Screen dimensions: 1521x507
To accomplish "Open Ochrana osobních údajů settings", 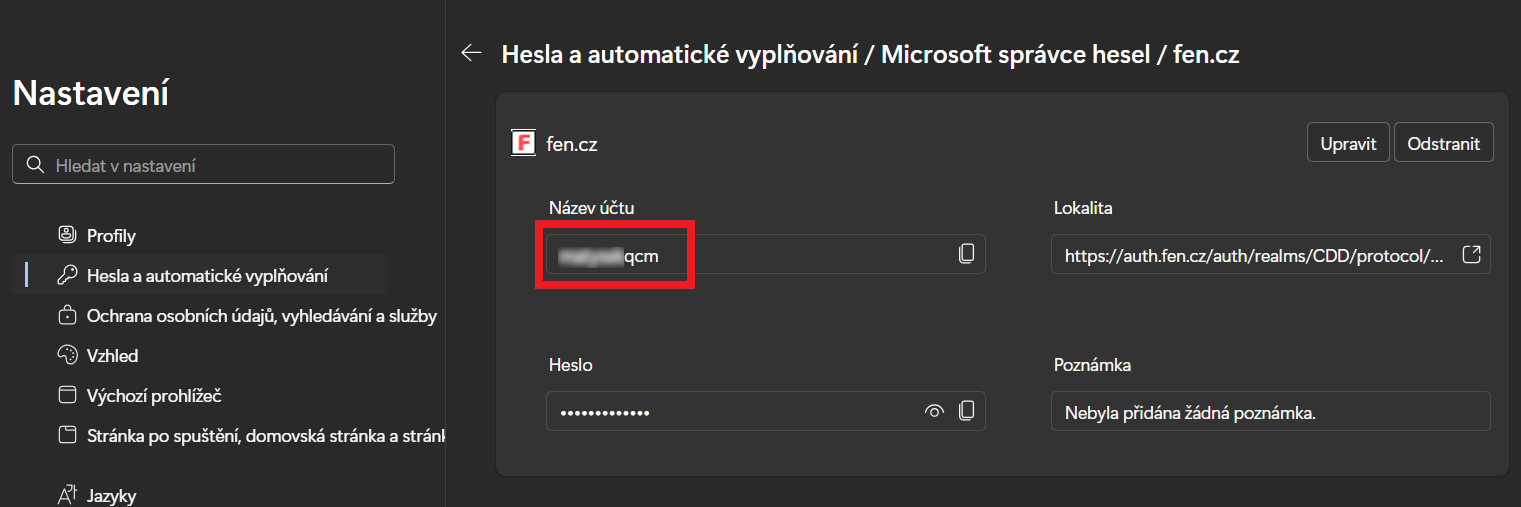I will coord(261,316).
